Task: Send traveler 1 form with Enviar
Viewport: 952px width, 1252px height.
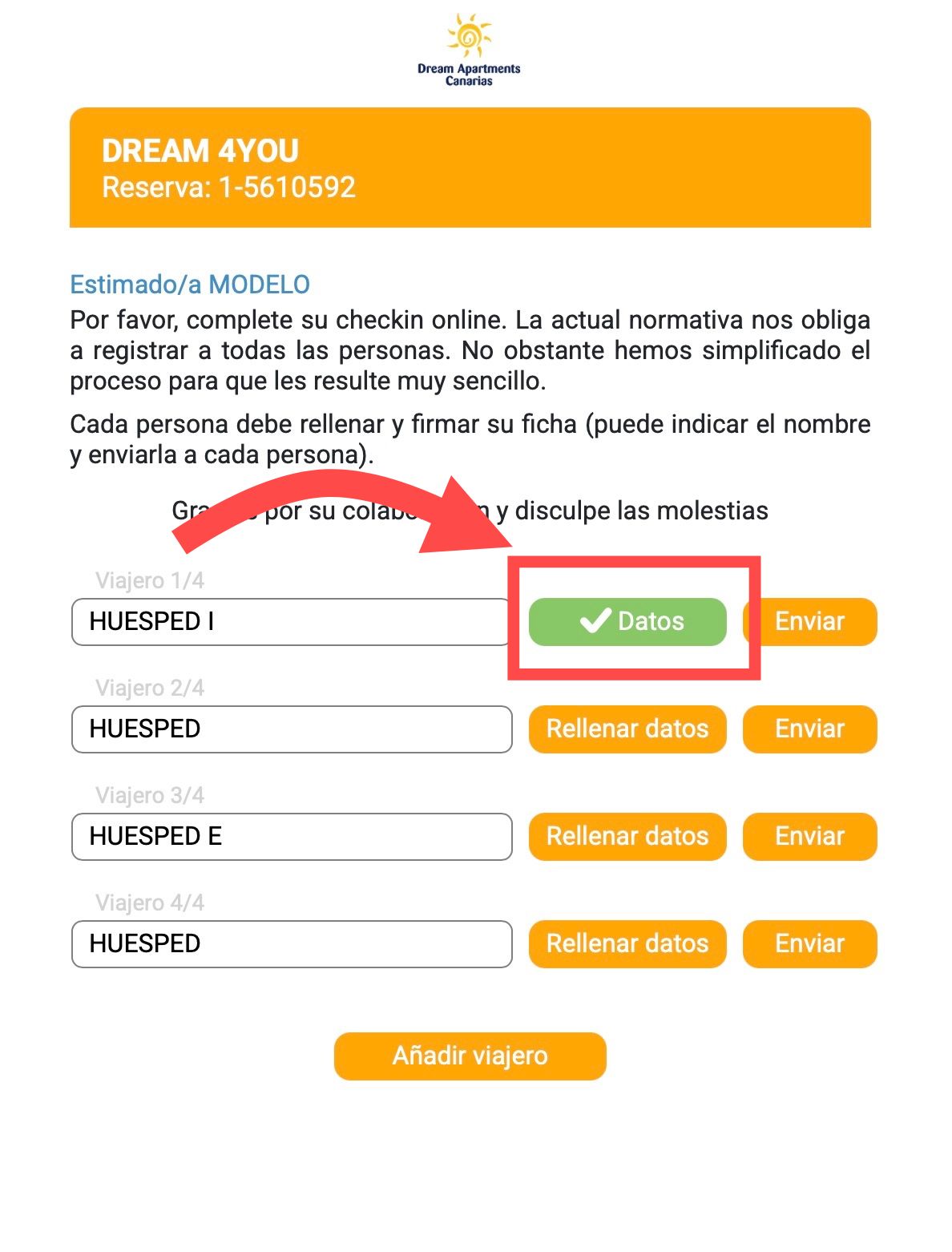Action: pyautogui.click(x=809, y=622)
